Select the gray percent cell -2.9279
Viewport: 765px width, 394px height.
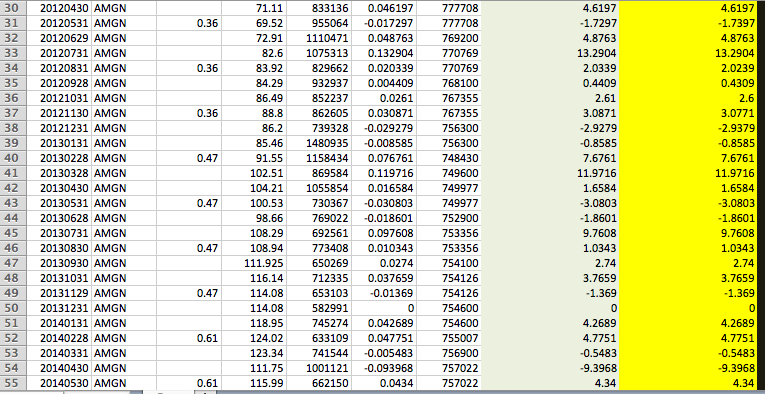point(550,128)
